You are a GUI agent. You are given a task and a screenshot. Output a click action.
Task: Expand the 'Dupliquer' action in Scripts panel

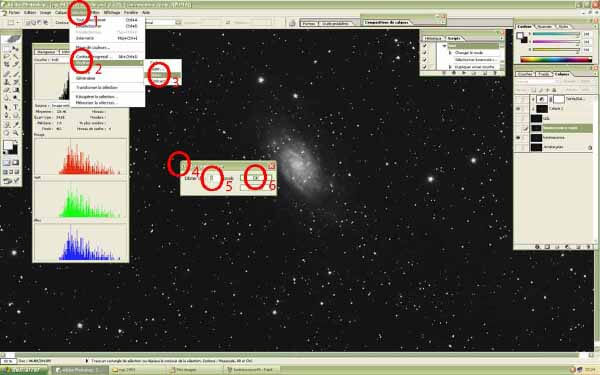[450, 67]
